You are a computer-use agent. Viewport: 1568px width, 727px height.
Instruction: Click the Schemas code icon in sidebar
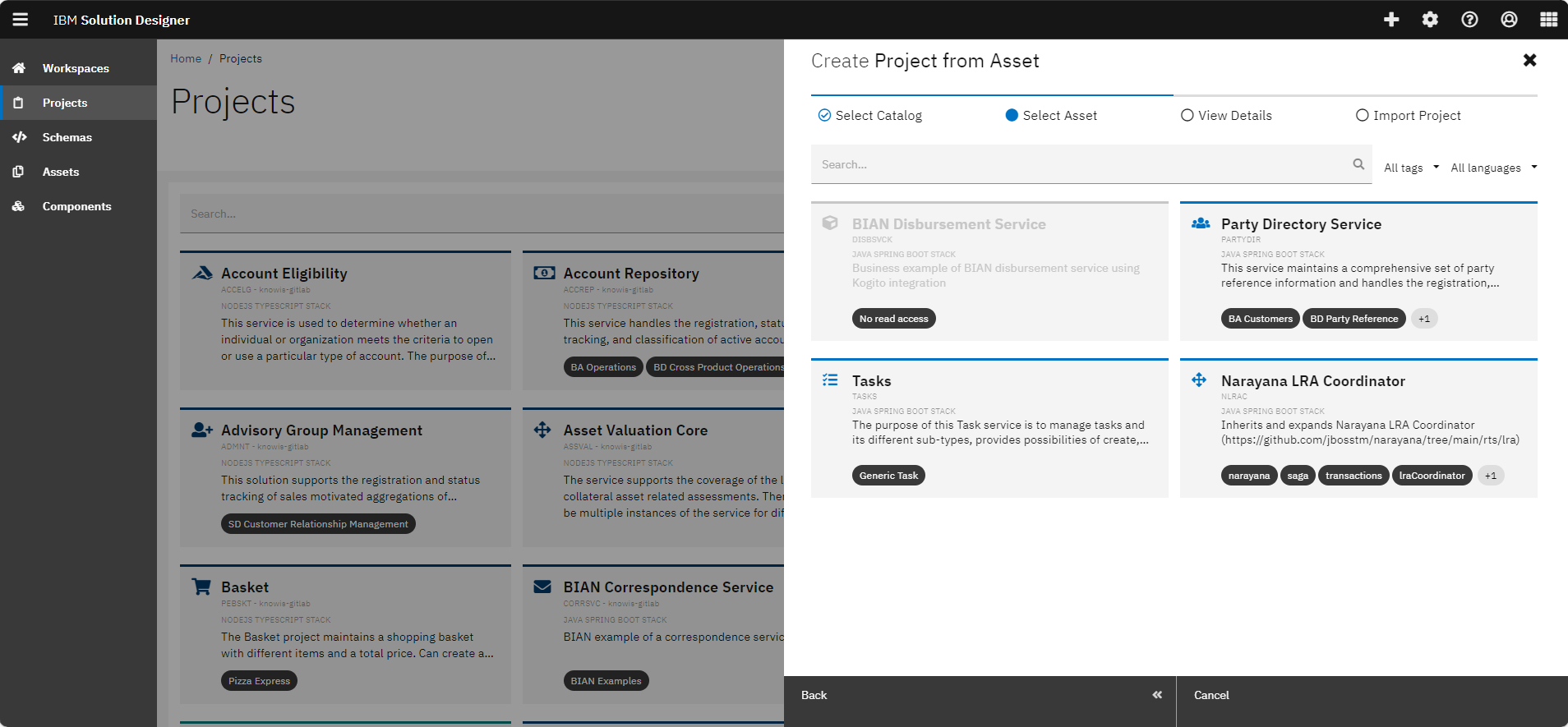19,137
